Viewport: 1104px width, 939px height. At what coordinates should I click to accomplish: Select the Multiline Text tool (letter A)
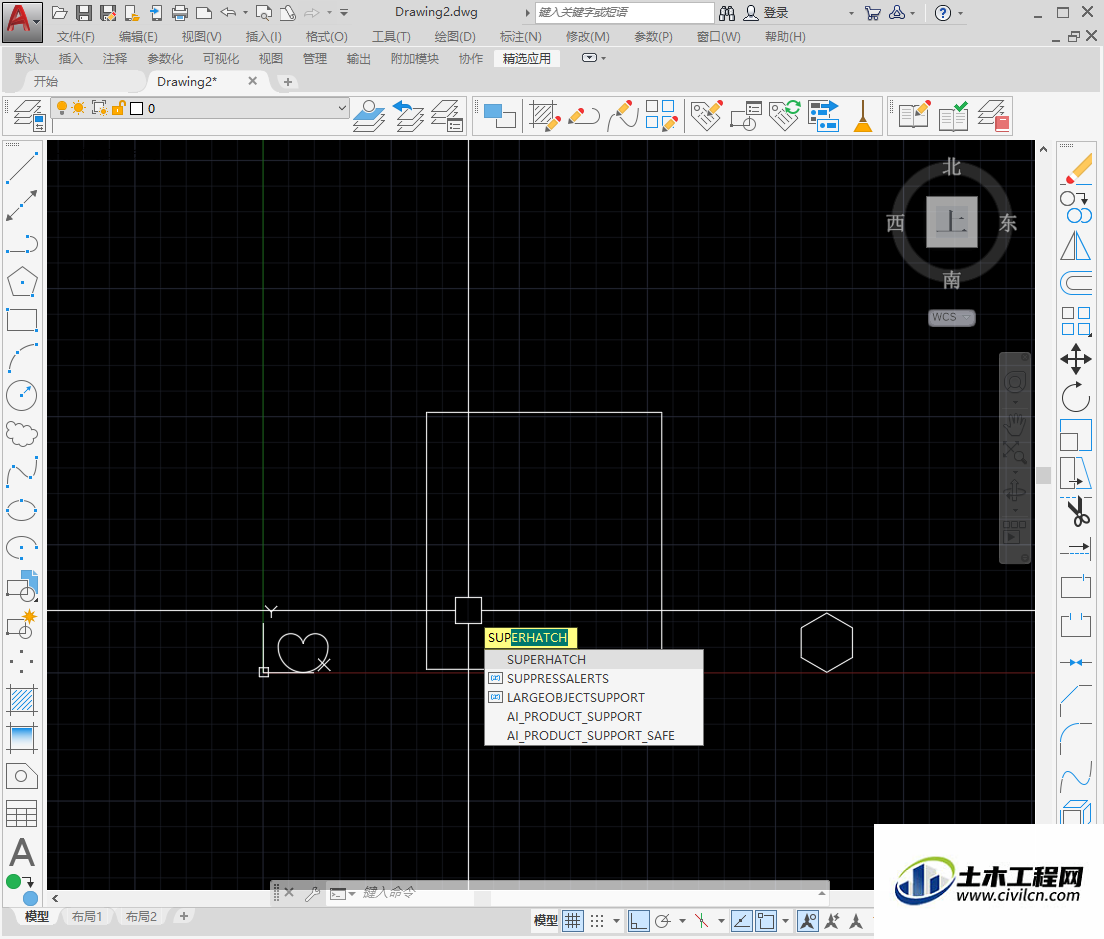pyautogui.click(x=22, y=852)
